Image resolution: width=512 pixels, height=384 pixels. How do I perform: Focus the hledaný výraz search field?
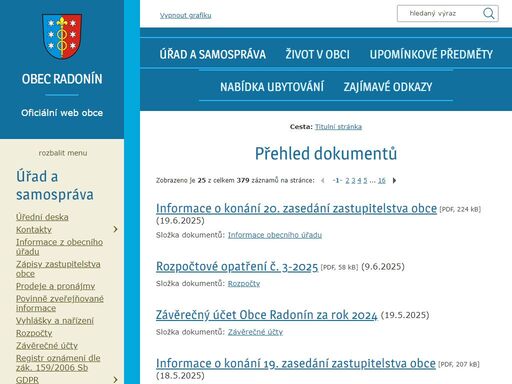(x=440, y=13)
